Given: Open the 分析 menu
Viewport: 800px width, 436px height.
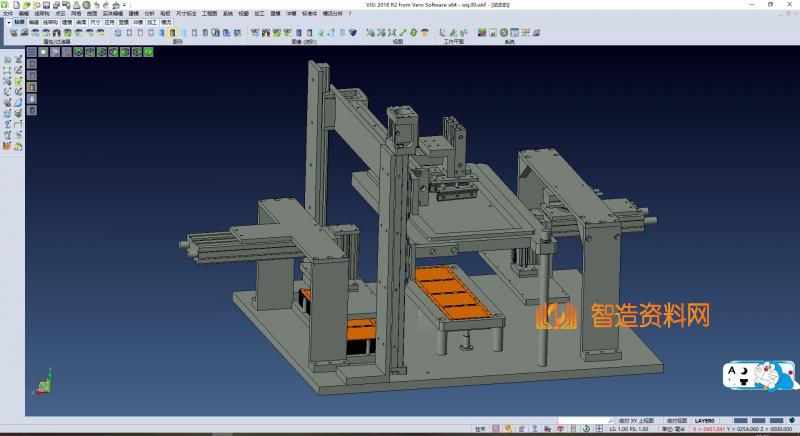Looking at the screenshot, I should coord(149,13).
